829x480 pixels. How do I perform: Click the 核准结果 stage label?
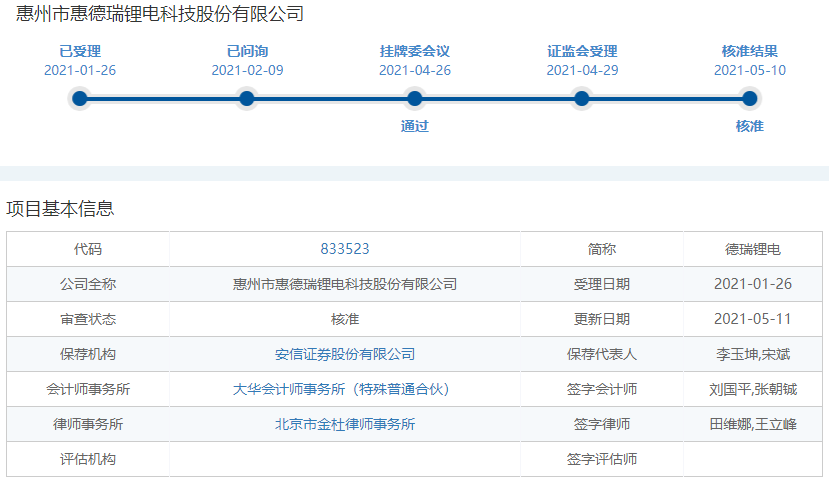click(x=749, y=51)
